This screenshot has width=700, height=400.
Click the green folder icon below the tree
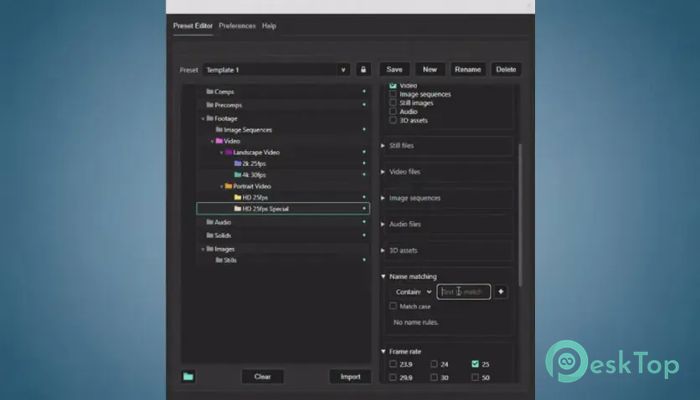[x=188, y=377]
